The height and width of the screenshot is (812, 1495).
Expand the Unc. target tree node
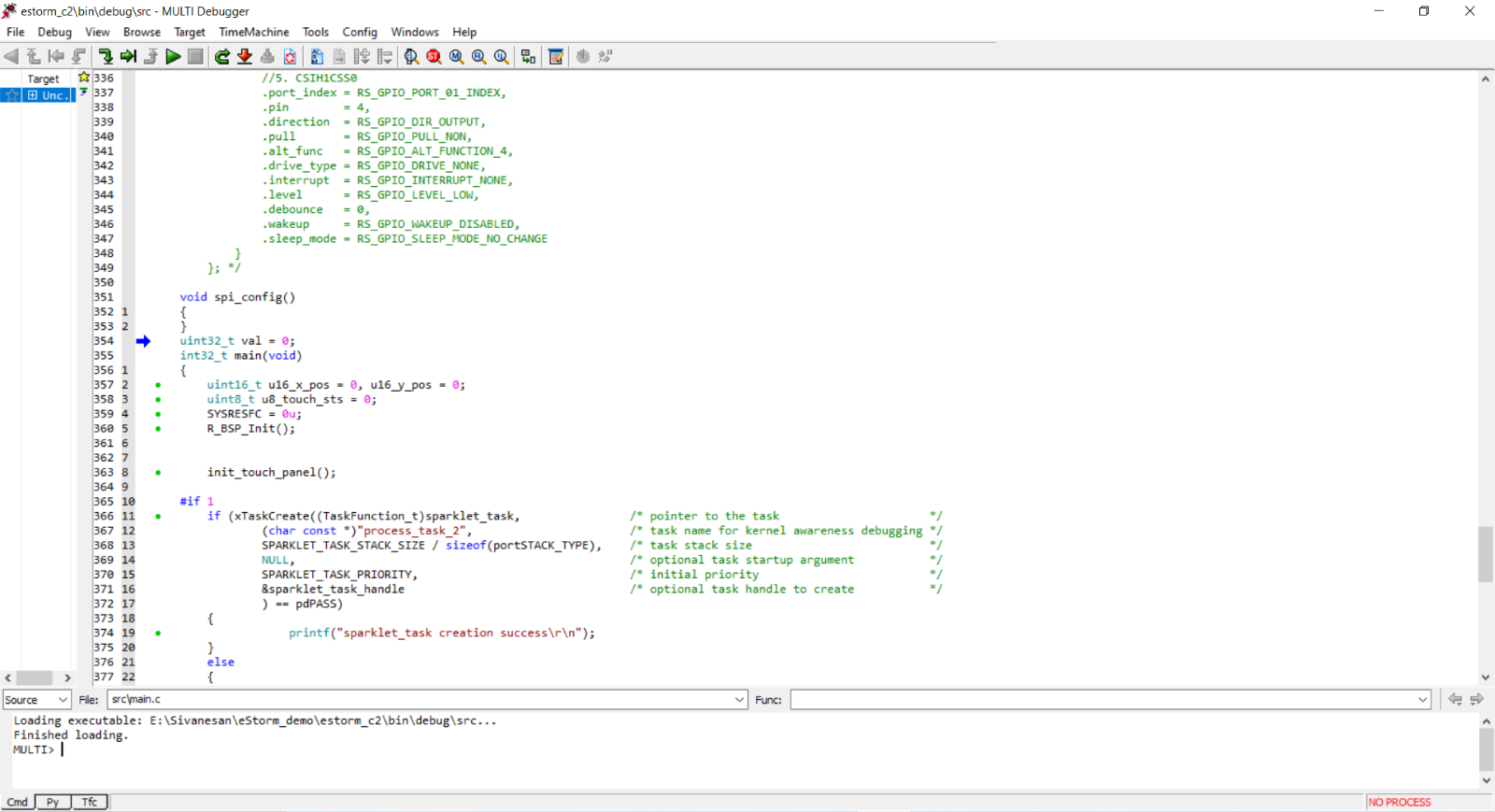pyautogui.click(x=33, y=95)
